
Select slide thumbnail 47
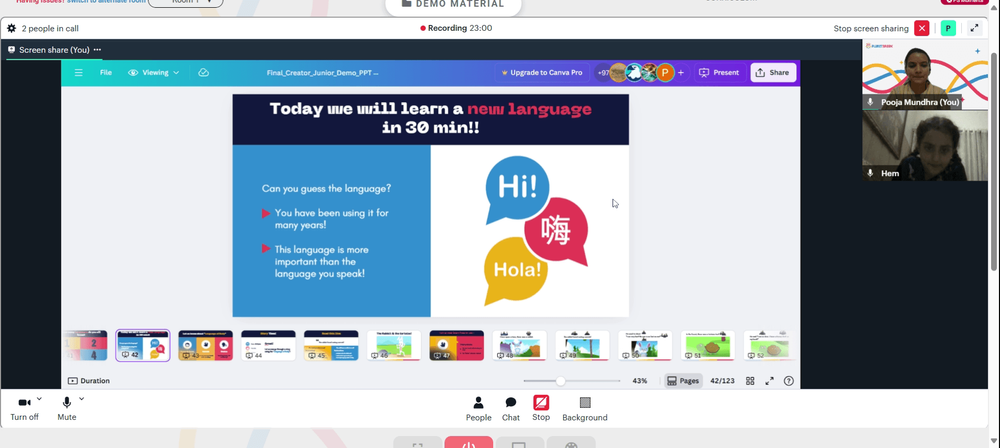click(x=457, y=345)
